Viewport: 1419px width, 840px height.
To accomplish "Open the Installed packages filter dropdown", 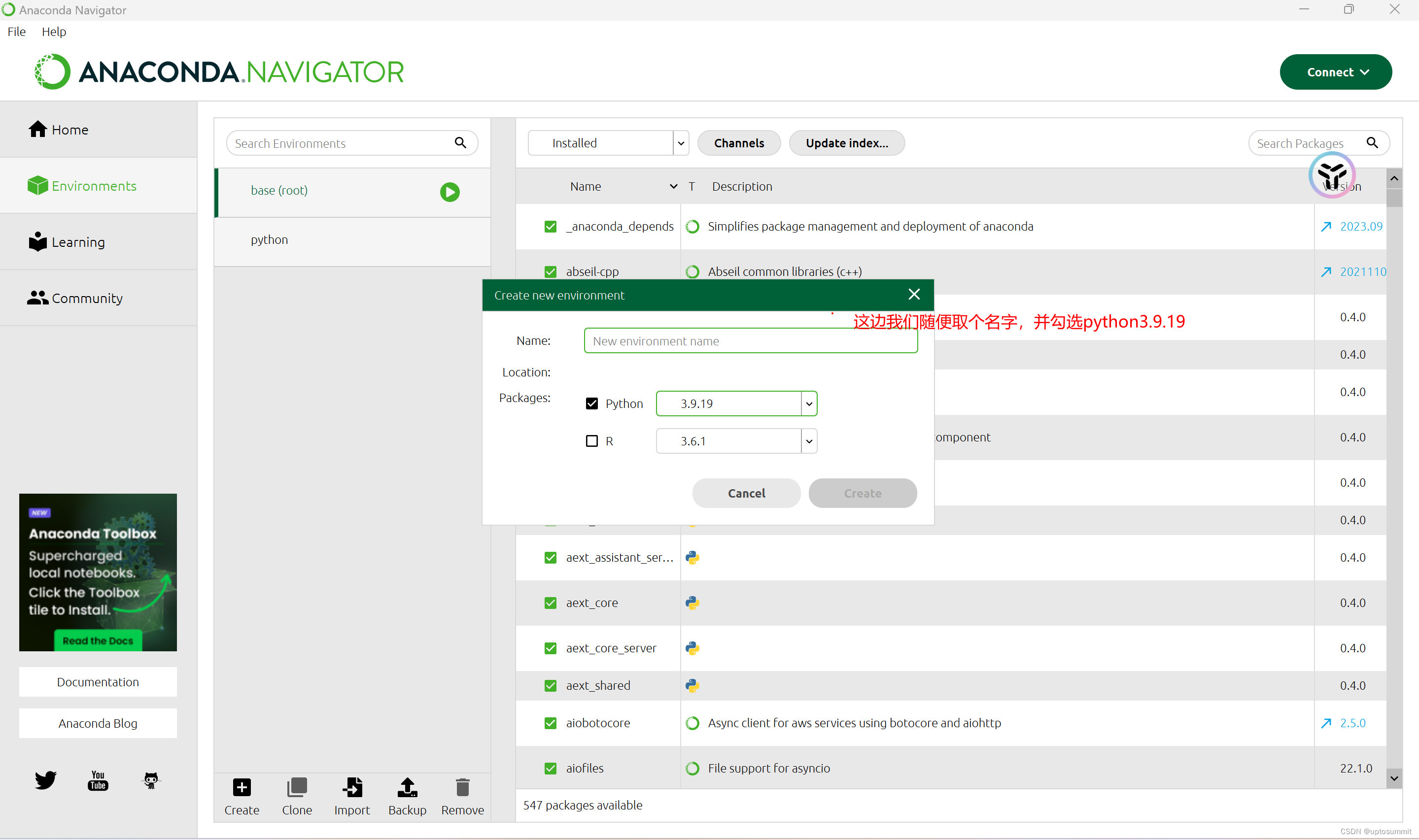I will pyautogui.click(x=681, y=143).
